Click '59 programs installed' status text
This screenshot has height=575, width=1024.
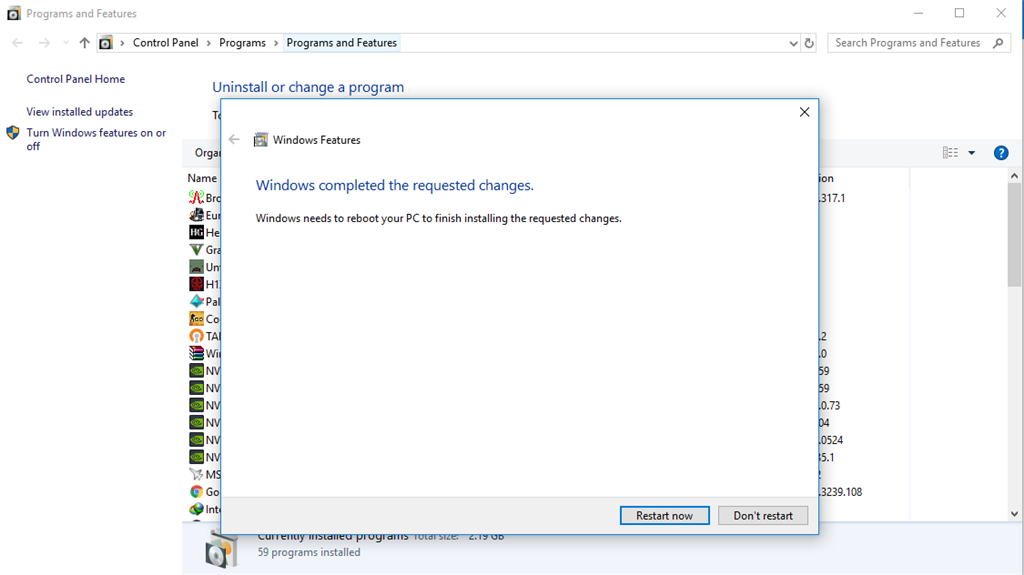tap(309, 552)
